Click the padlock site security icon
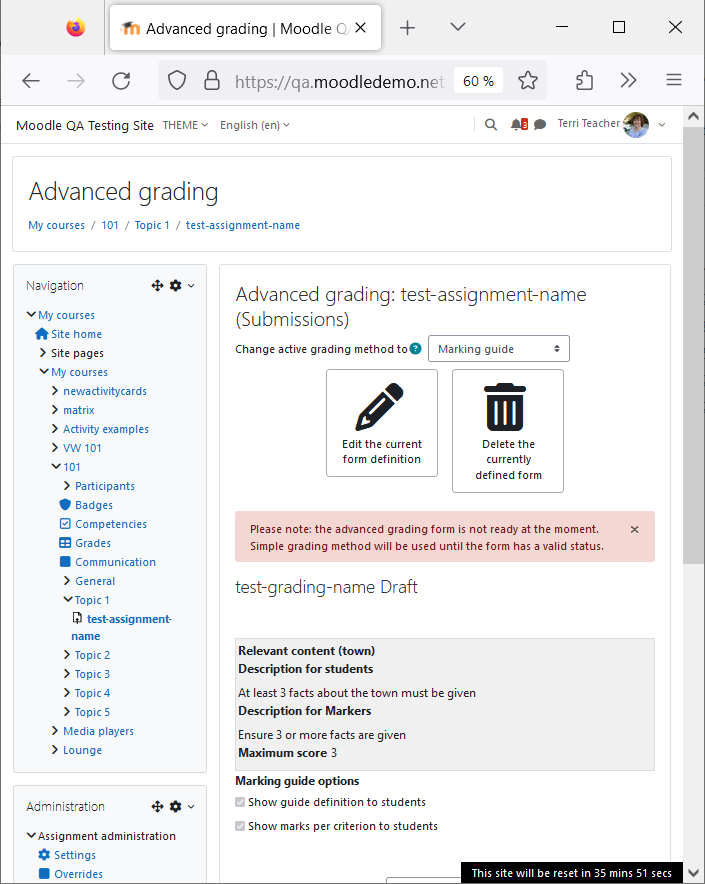The height and width of the screenshot is (884, 705). [212, 81]
